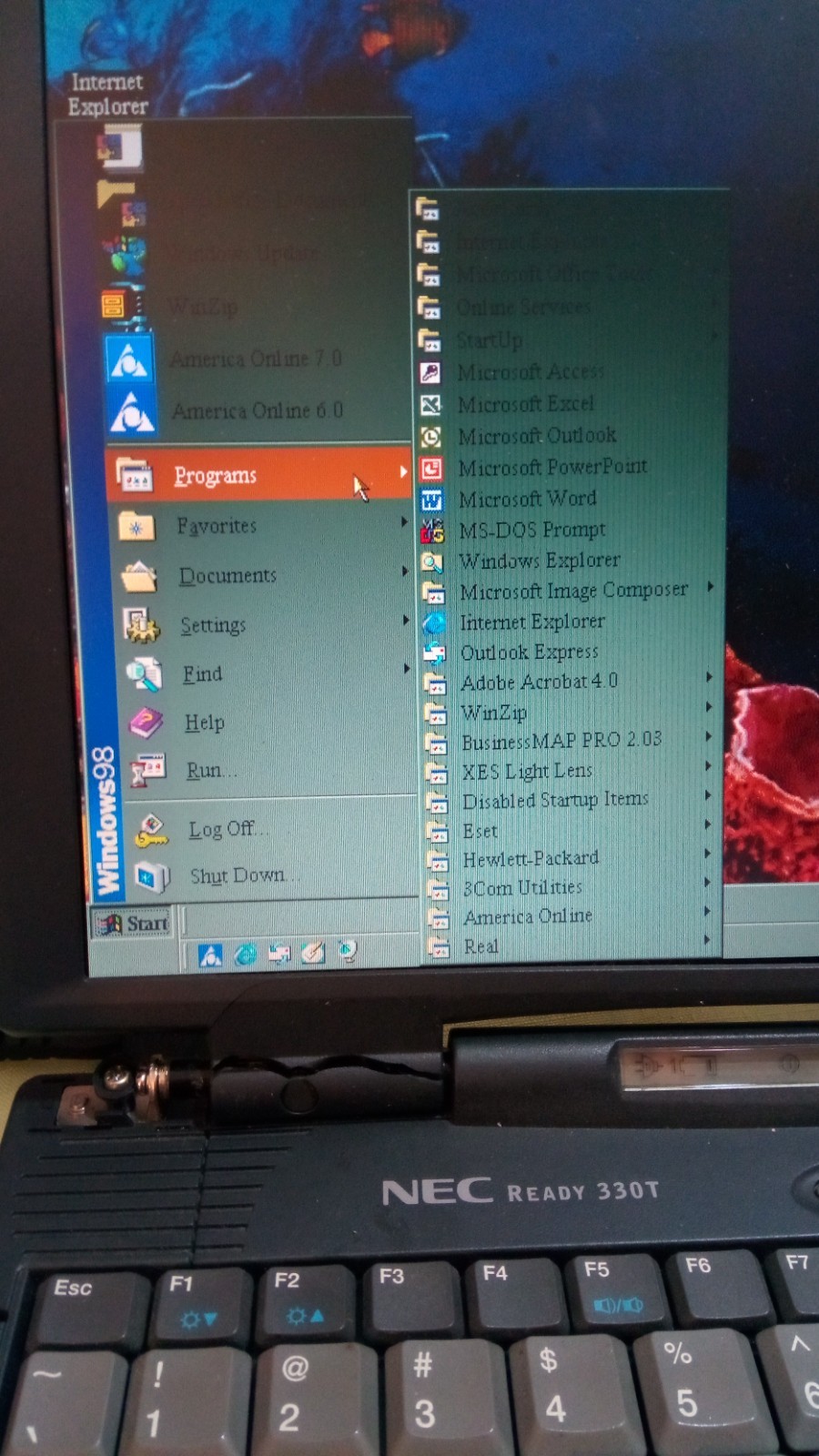Expand WinZip folder in Programs list
The image size is (819, 1456).
click(571, 712)
